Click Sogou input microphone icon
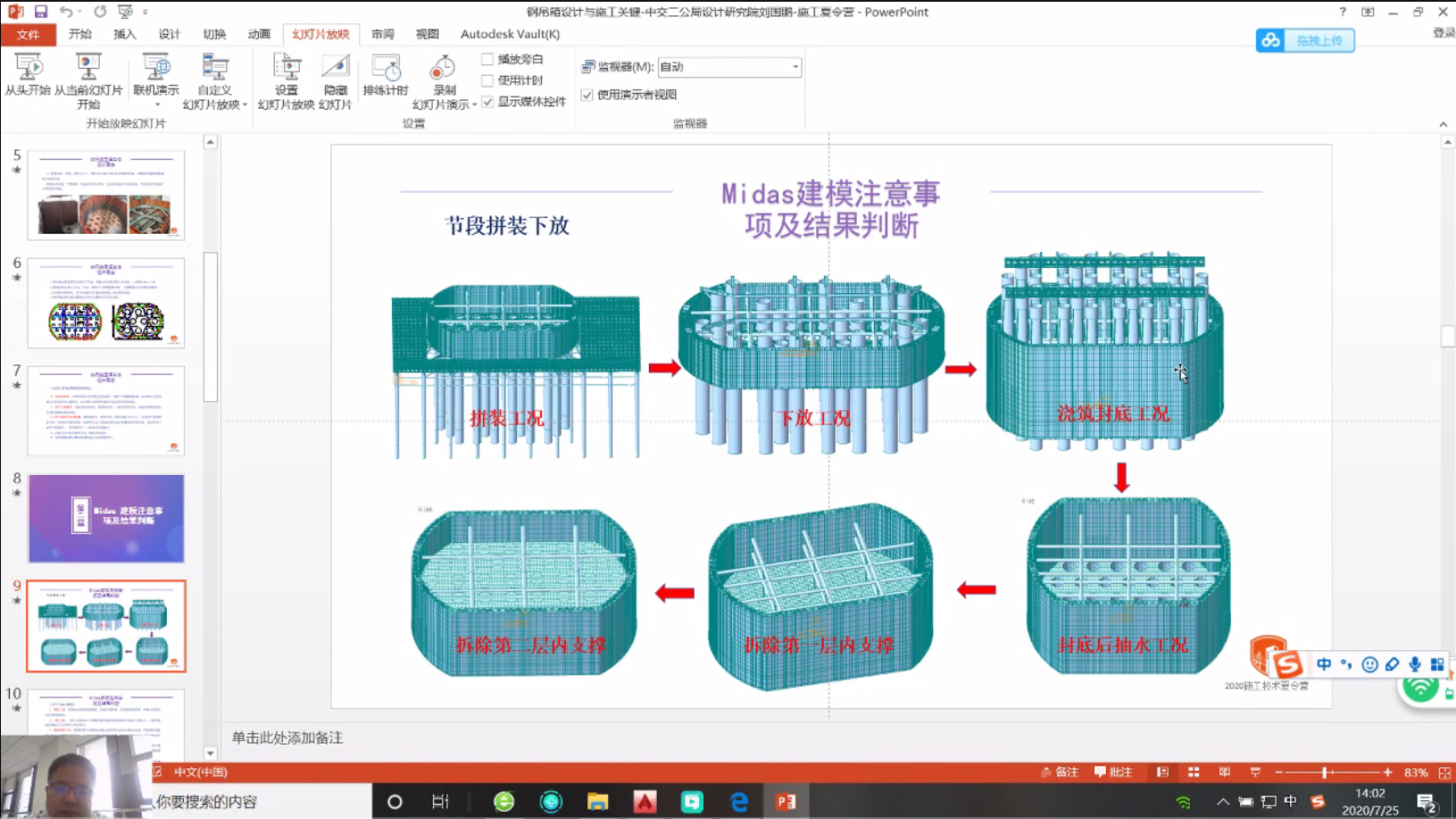 point(1415,664)
